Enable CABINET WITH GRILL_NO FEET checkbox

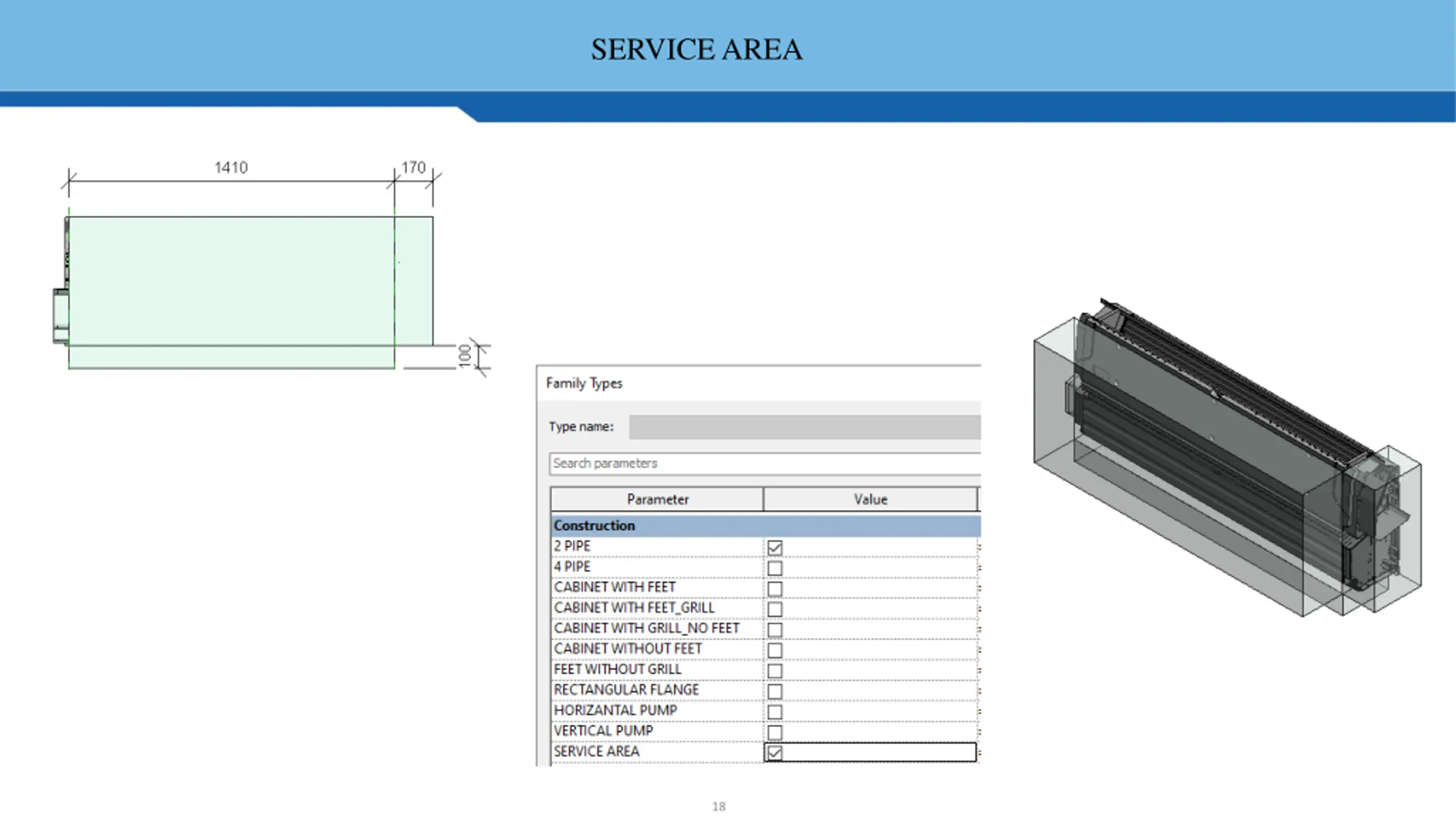tap(775, 629)
